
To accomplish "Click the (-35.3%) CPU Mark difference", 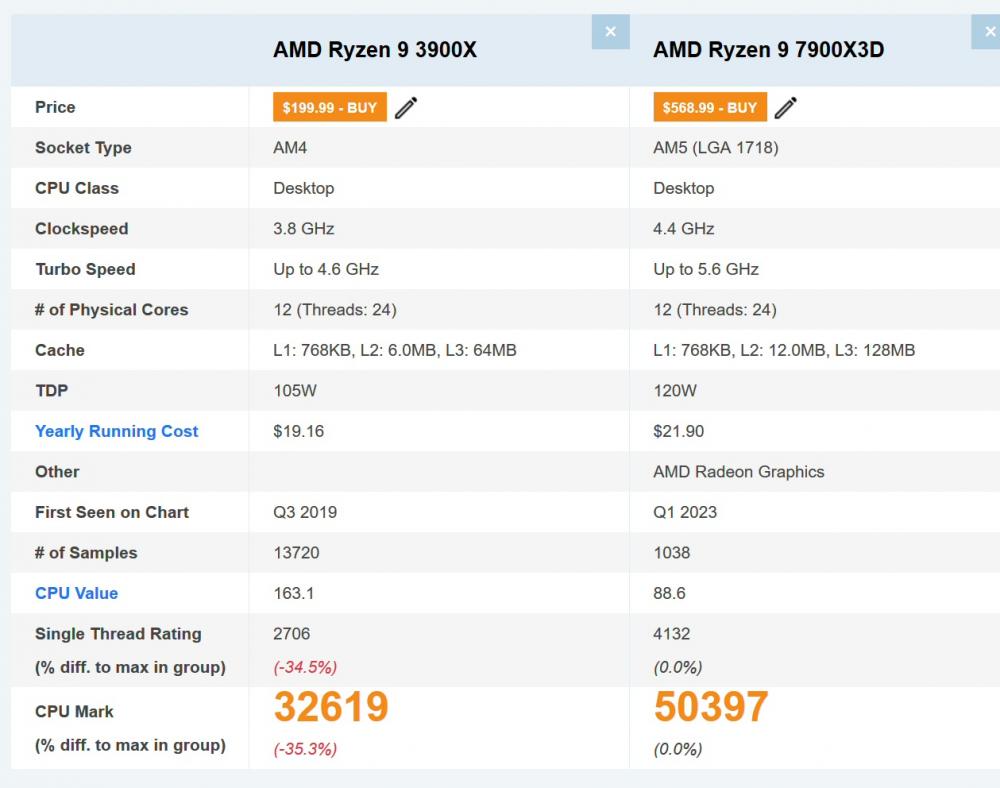I will [305, 749].
